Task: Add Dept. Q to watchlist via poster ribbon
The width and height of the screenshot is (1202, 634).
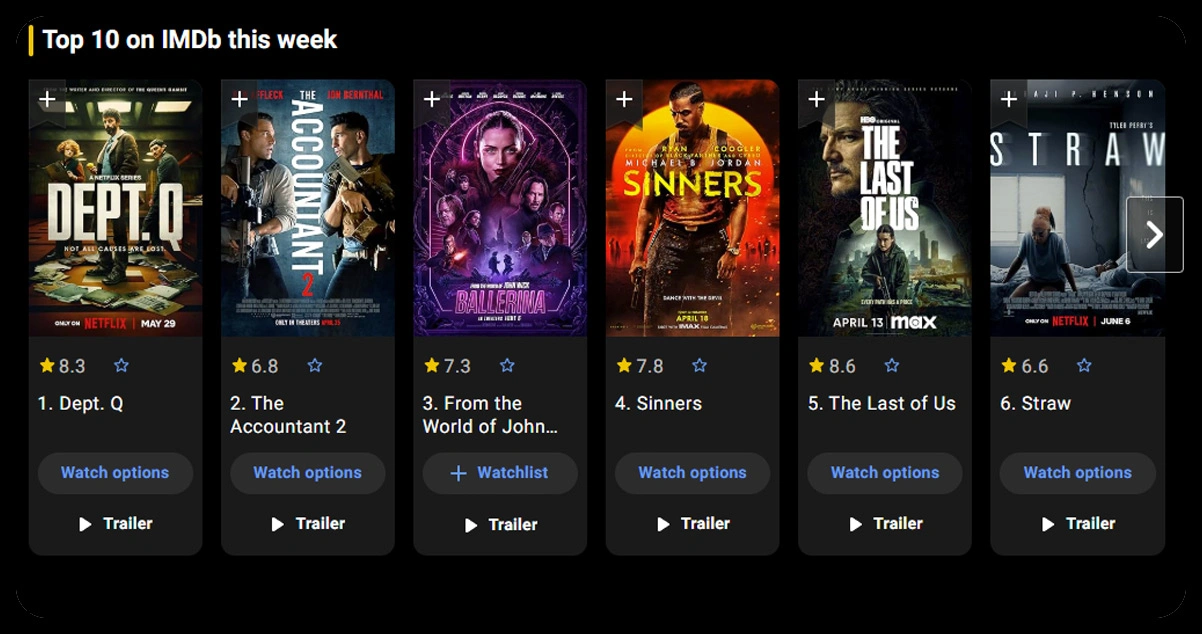Action: 47,100
